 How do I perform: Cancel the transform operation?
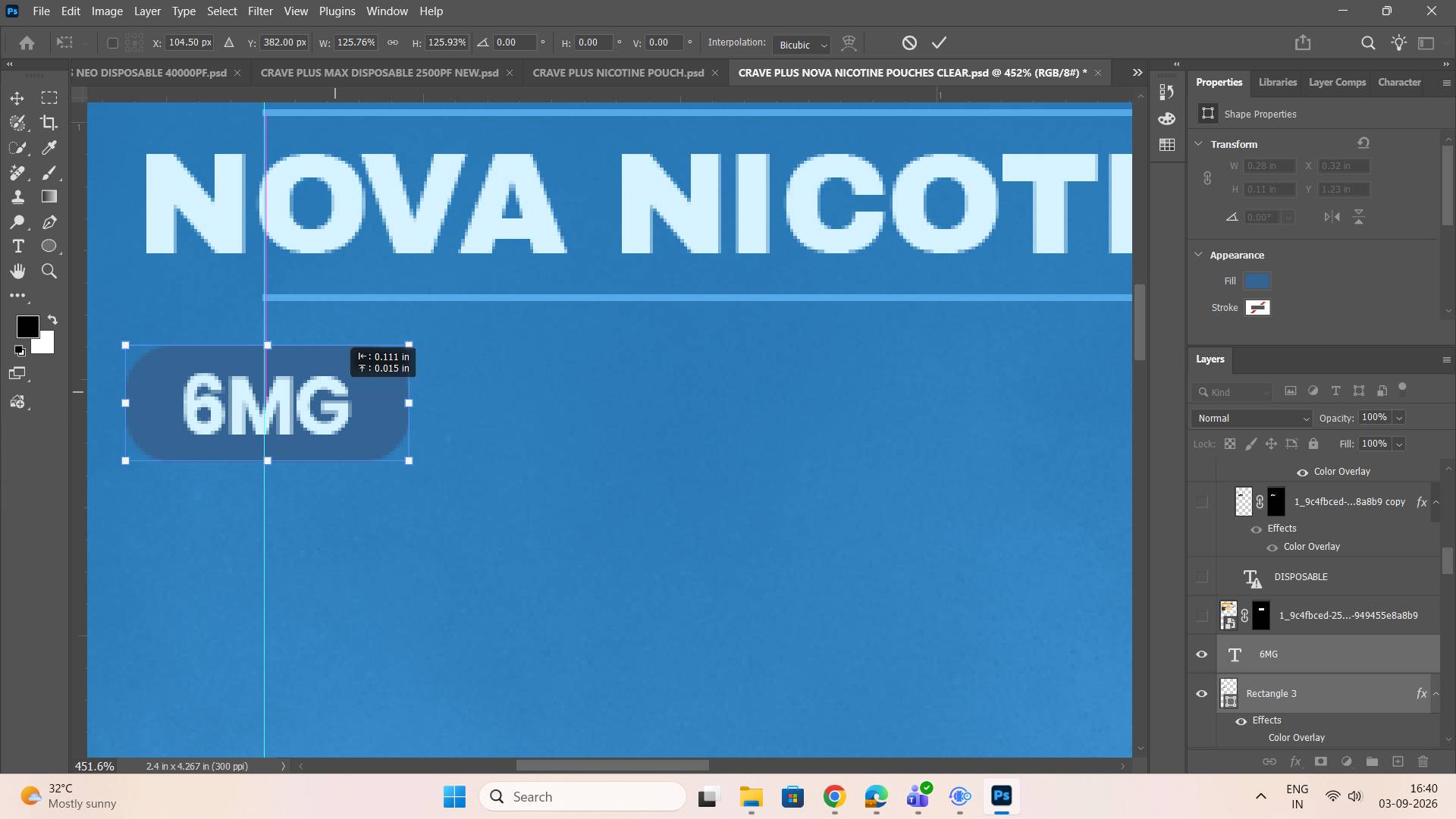(x=909, y=43)
